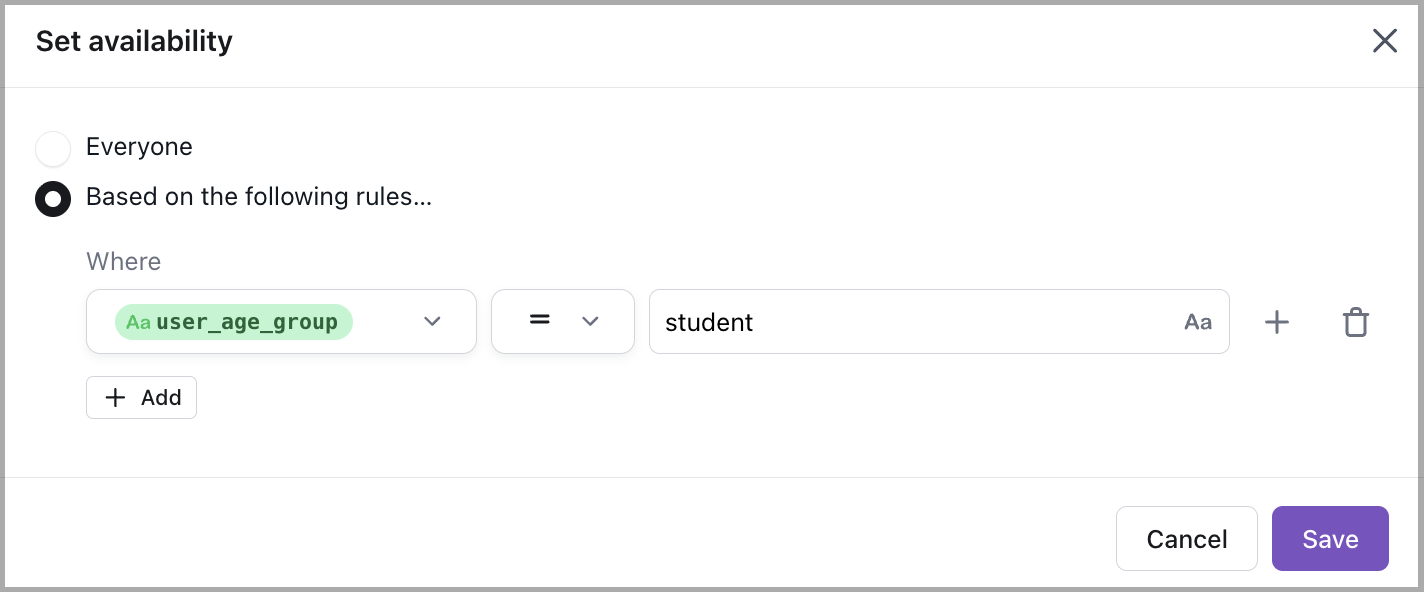Click the chevron next to the = sign
Viewport: 1424px width, 592px height.
click(x=590, y=322)
